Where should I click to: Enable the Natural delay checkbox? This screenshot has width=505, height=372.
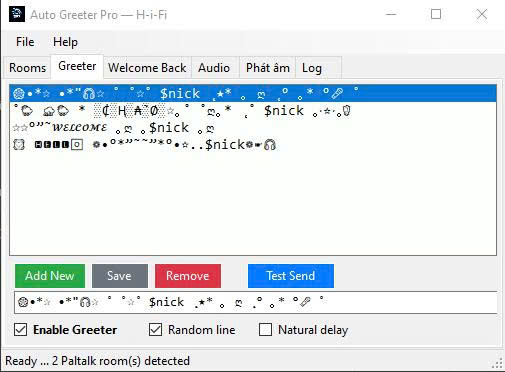tap(265, 330)
